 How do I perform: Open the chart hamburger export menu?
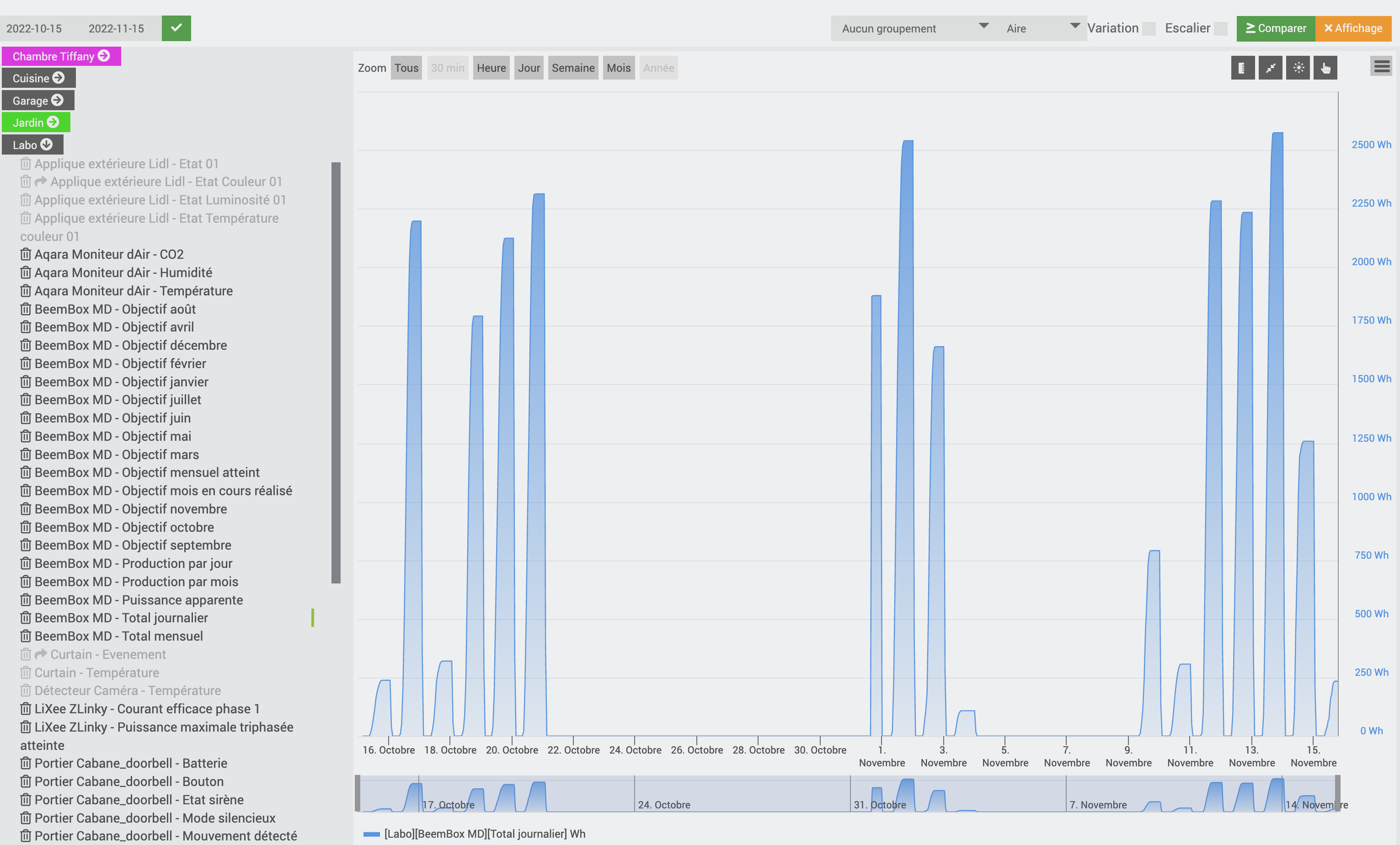[1382, 67]
